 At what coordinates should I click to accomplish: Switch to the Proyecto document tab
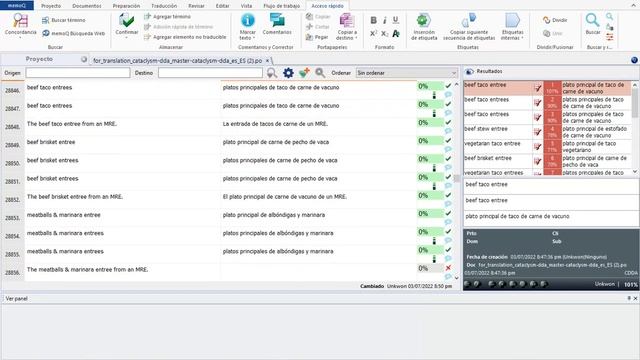(x=39, y=59)
